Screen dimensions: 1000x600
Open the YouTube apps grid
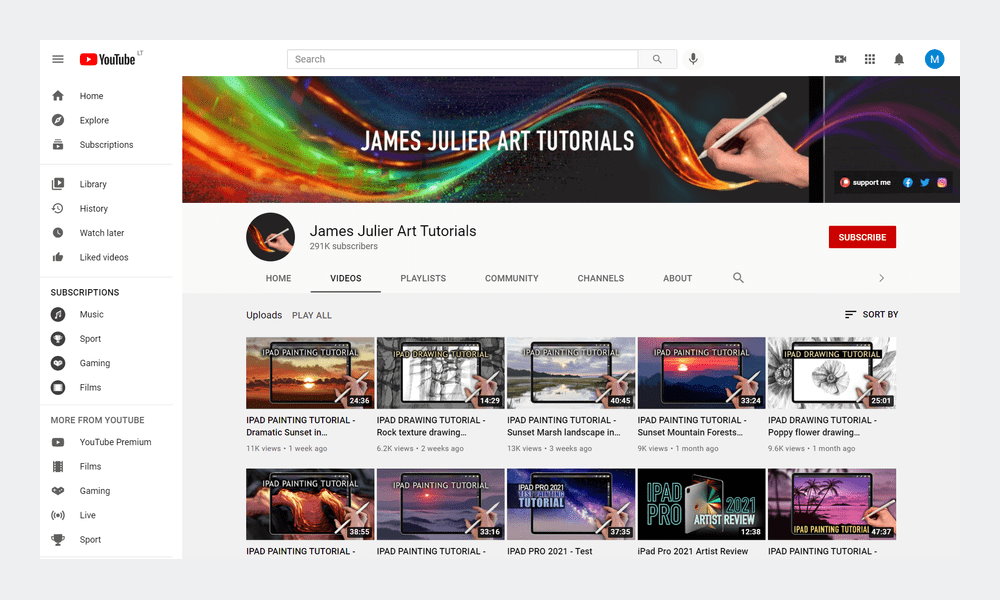[x=870, y=59]
